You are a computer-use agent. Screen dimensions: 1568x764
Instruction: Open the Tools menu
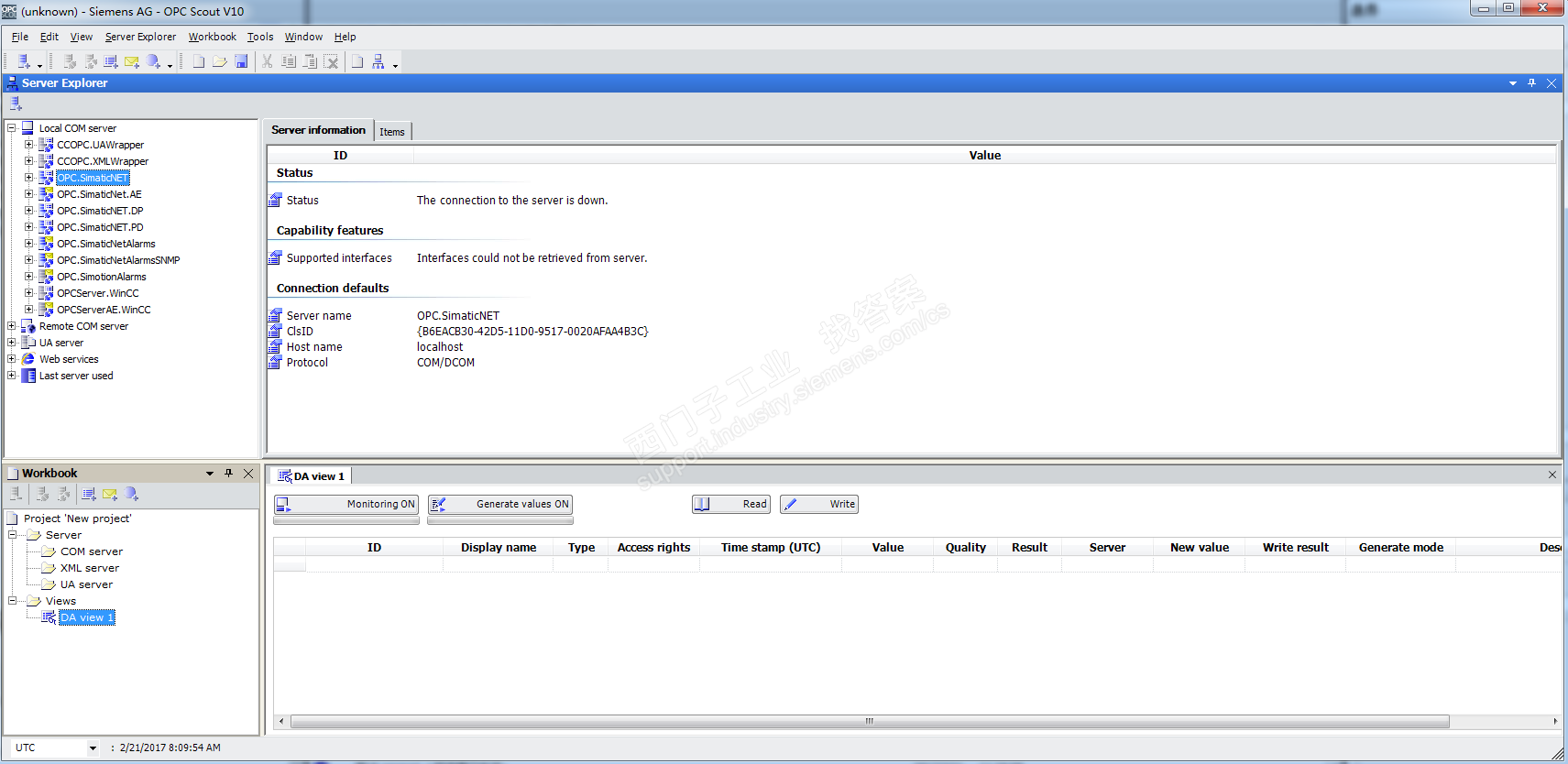tap(260, 37)
